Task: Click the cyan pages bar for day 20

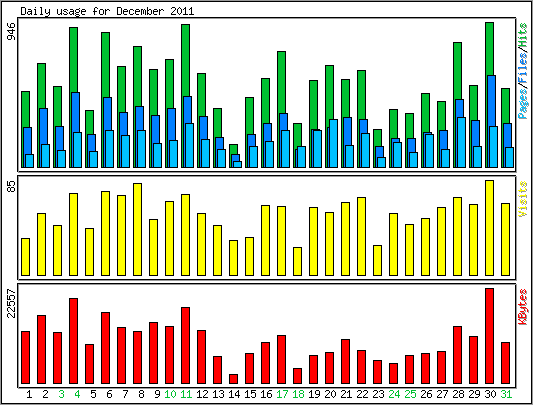Action: click(333, 144)
